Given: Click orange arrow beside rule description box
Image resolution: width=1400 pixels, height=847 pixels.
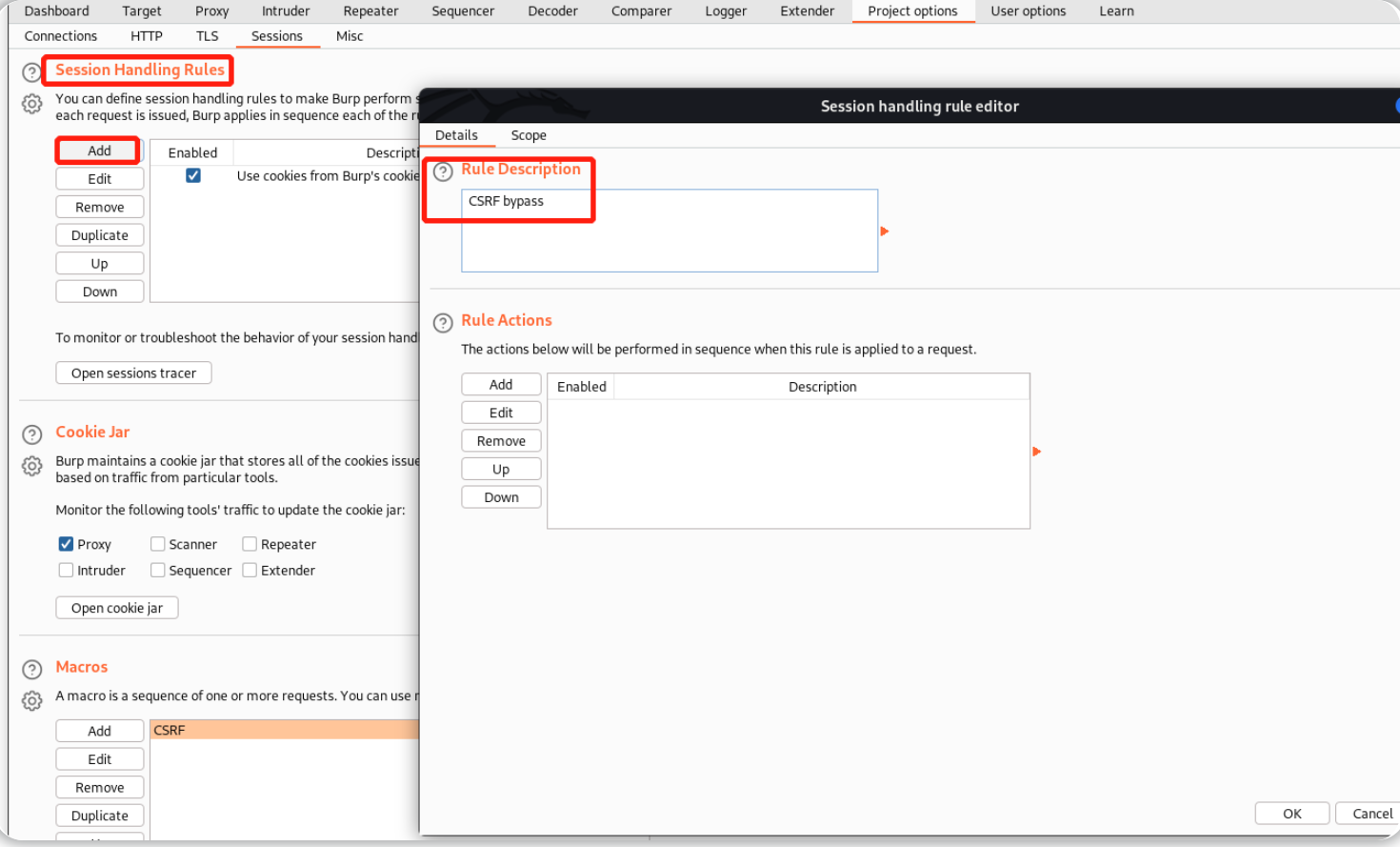Looking at the screenshot, I should click(885, 232).
